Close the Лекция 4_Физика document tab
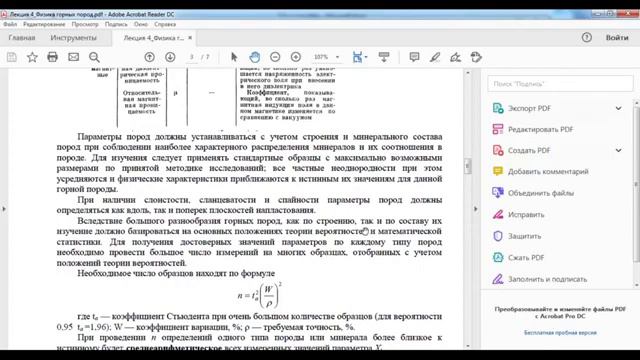The width and height of the screenshot is (640, 360). point(190,38)
